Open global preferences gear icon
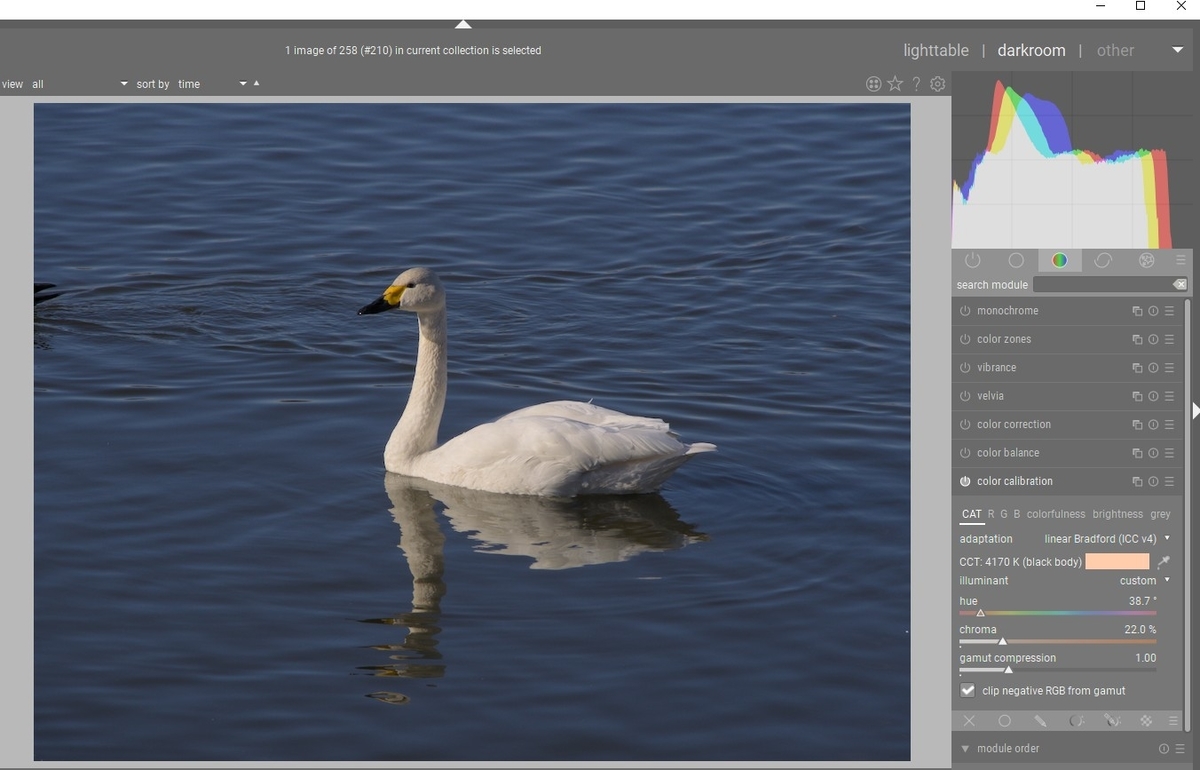The image size is (1200, 770). tap(937, 84)
